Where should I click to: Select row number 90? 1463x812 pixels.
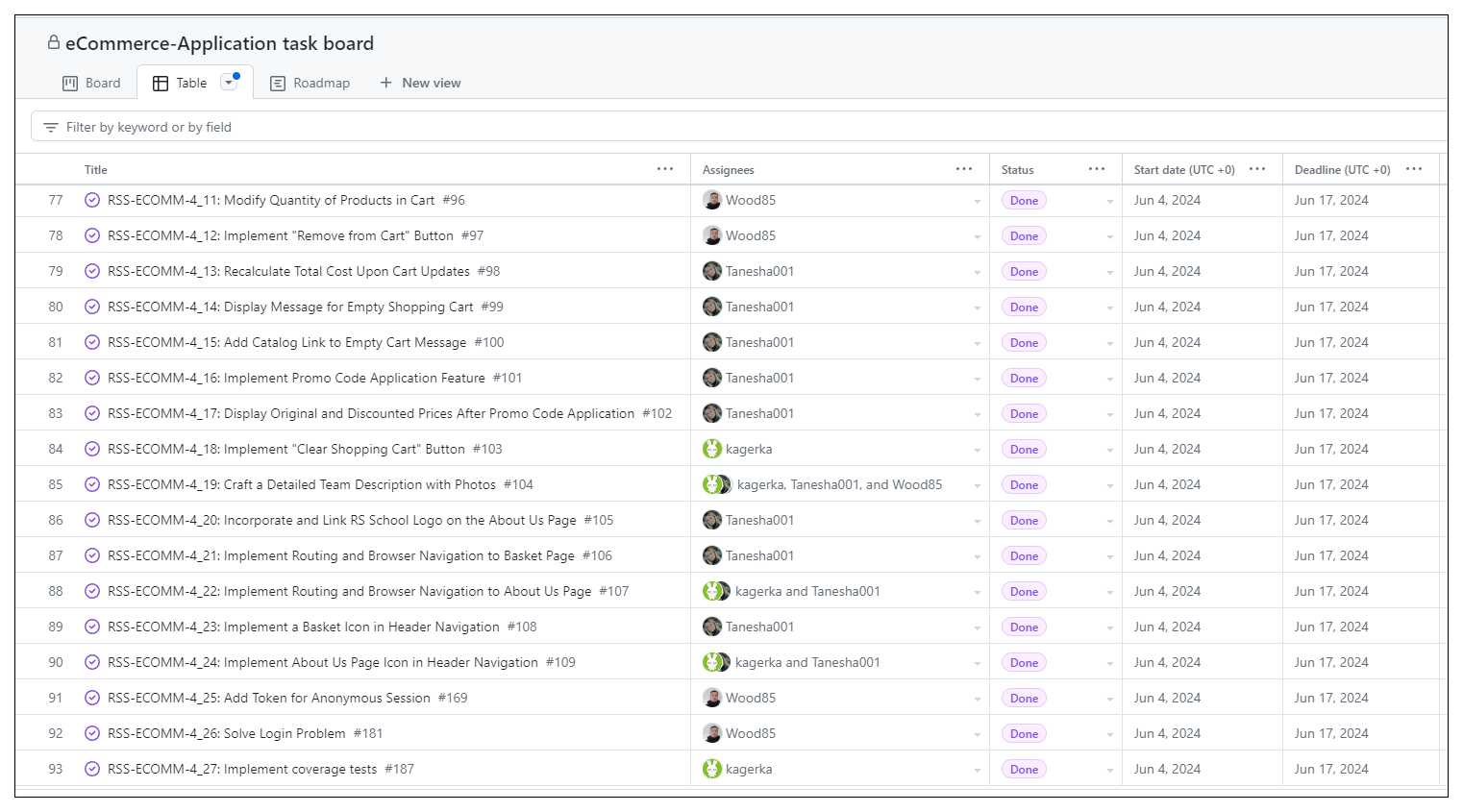(56, 662)
